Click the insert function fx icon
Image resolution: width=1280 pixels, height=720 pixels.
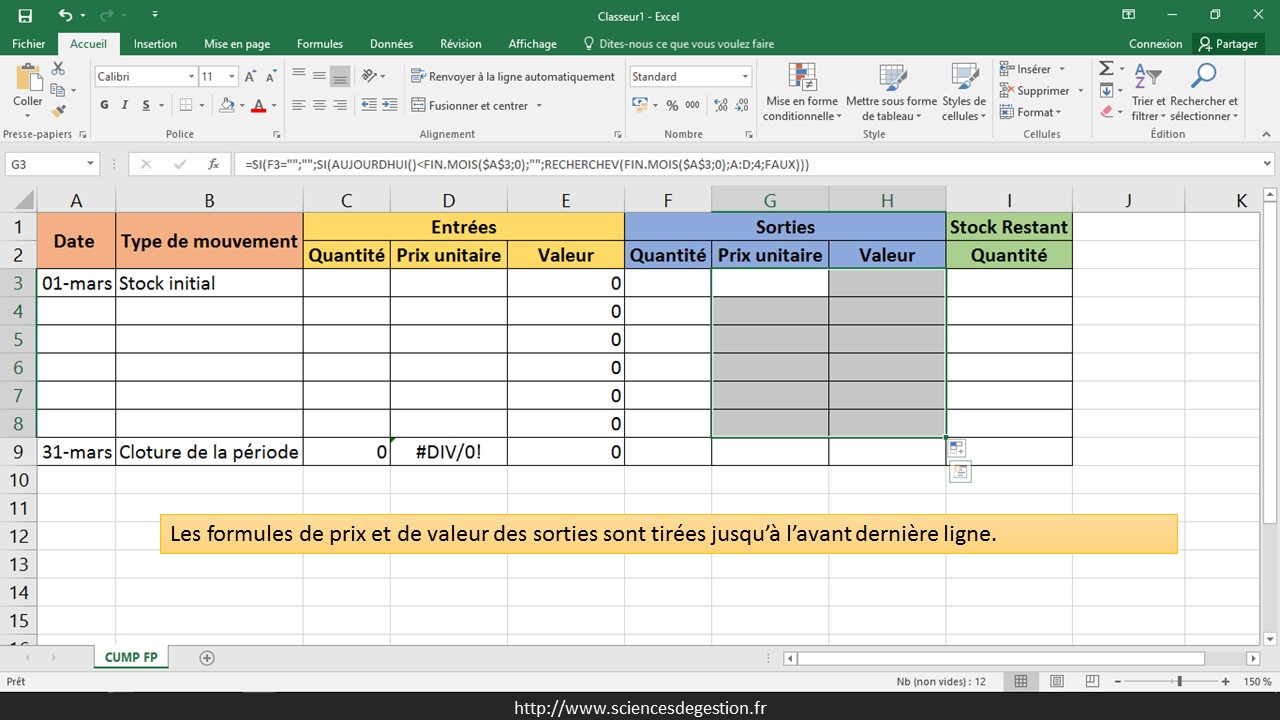click(x=213, y=164)
